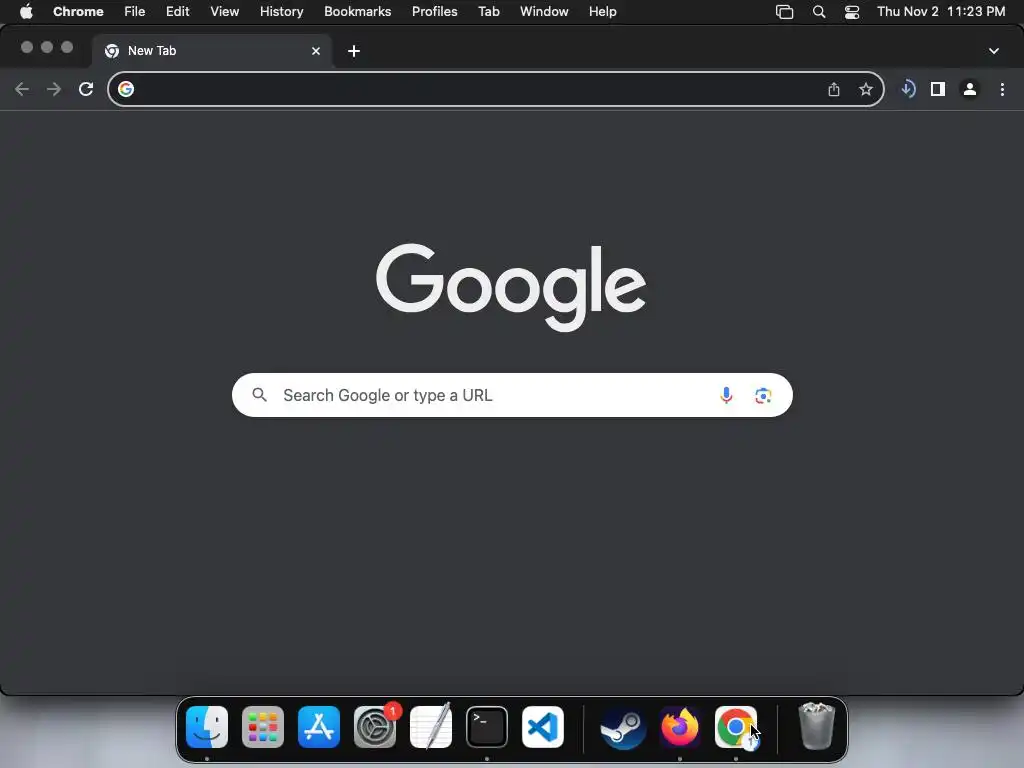Click the Google logo
The image size is (1024, 768).
click(511, 287)
